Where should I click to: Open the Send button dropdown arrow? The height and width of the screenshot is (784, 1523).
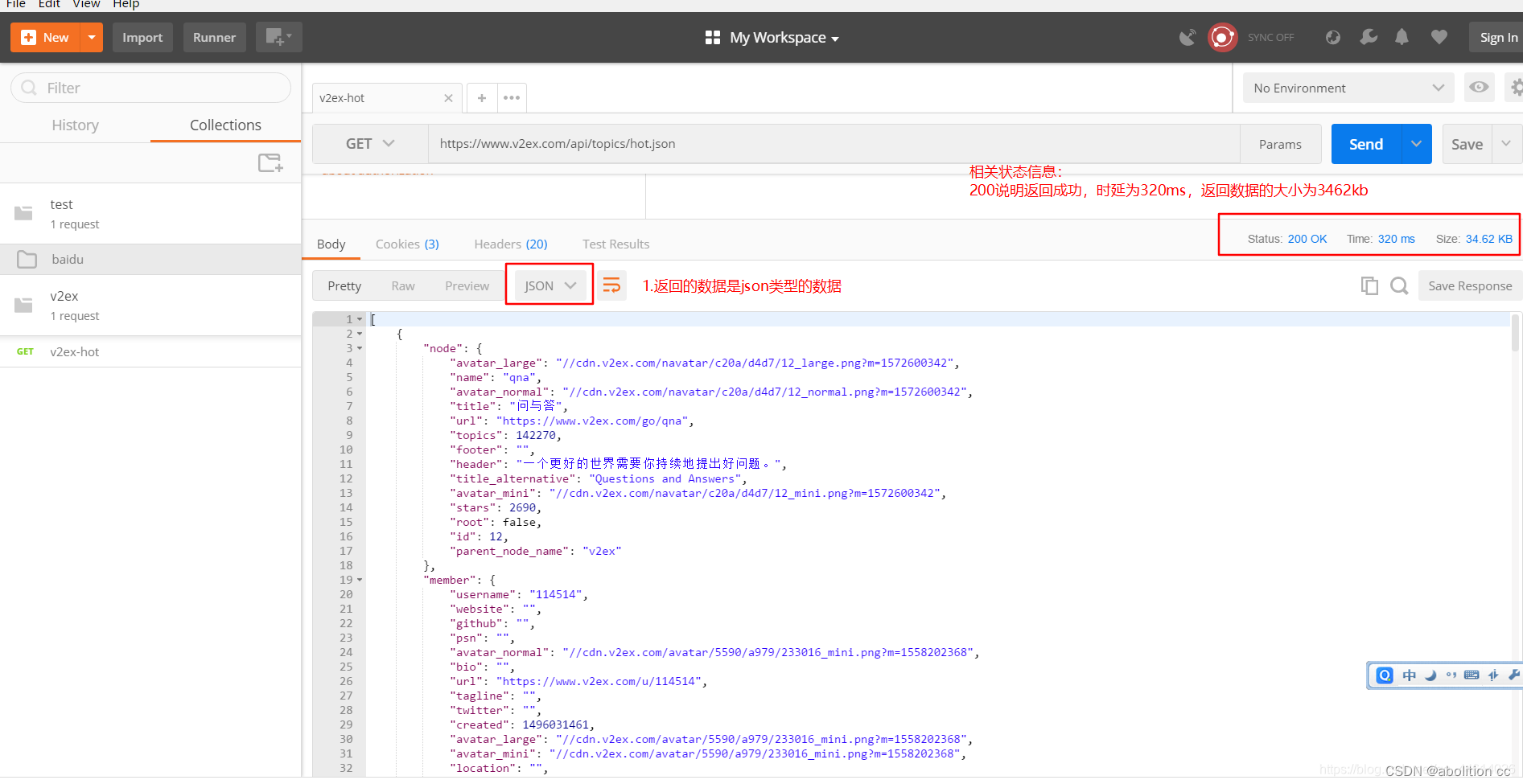point(1417,144)
